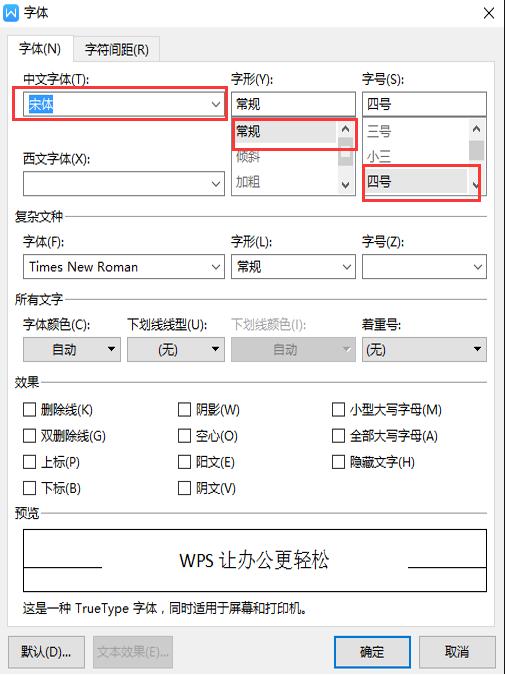
Task: Switch to the 字符间距(R) tab
Action: tap(117, 50)
